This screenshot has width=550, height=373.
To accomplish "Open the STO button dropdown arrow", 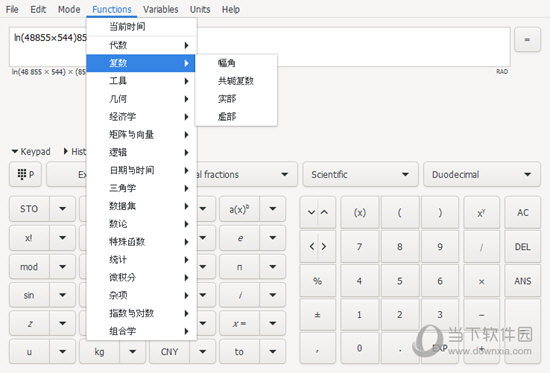I will (x=62, y=209).
